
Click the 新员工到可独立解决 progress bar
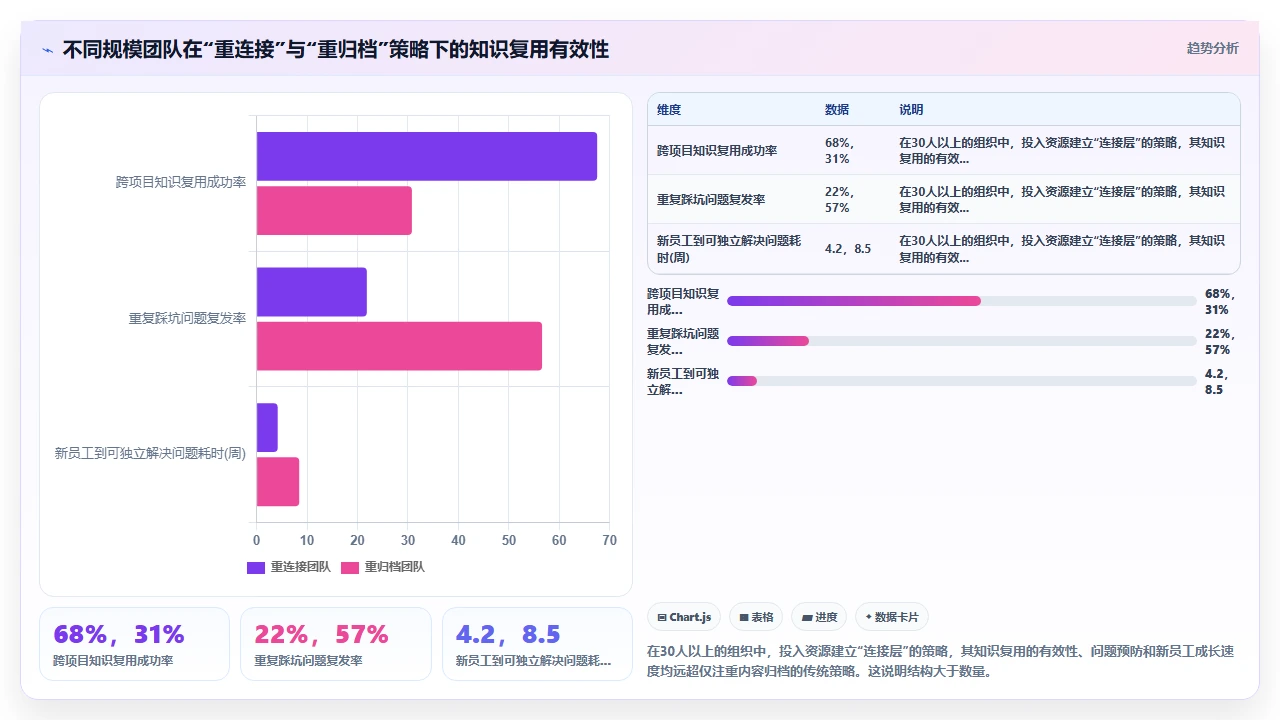(x=962, y=381)
